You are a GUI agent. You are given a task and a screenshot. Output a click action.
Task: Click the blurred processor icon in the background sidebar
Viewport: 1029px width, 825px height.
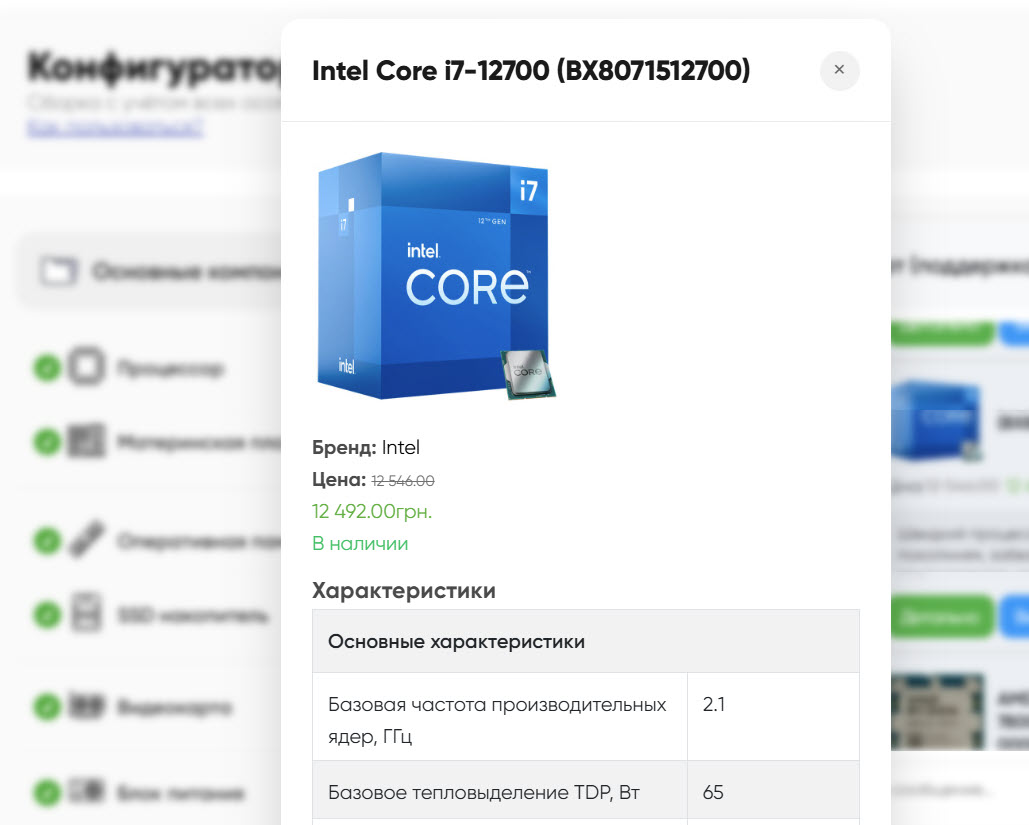pyautogui.click(x=87, y=366)
